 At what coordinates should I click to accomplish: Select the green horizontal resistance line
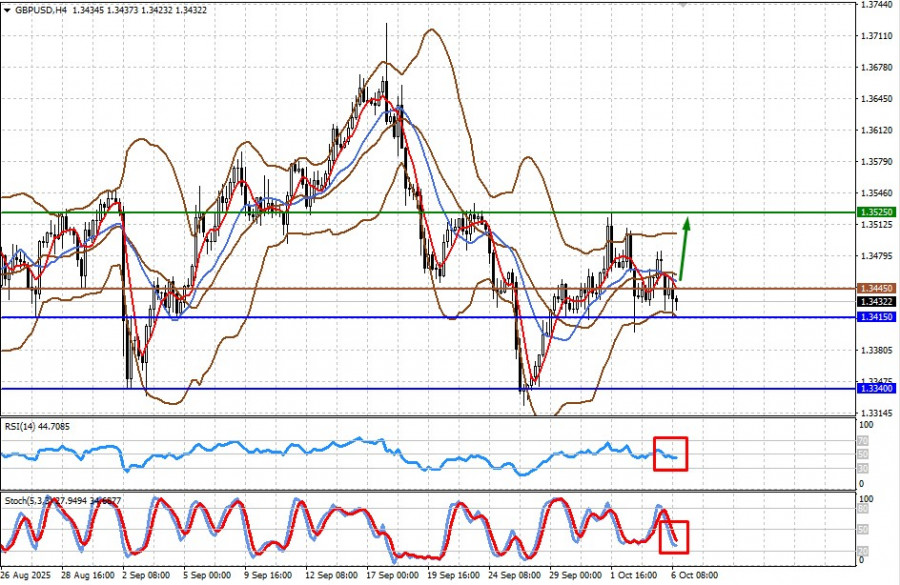(x=428, y=212)
